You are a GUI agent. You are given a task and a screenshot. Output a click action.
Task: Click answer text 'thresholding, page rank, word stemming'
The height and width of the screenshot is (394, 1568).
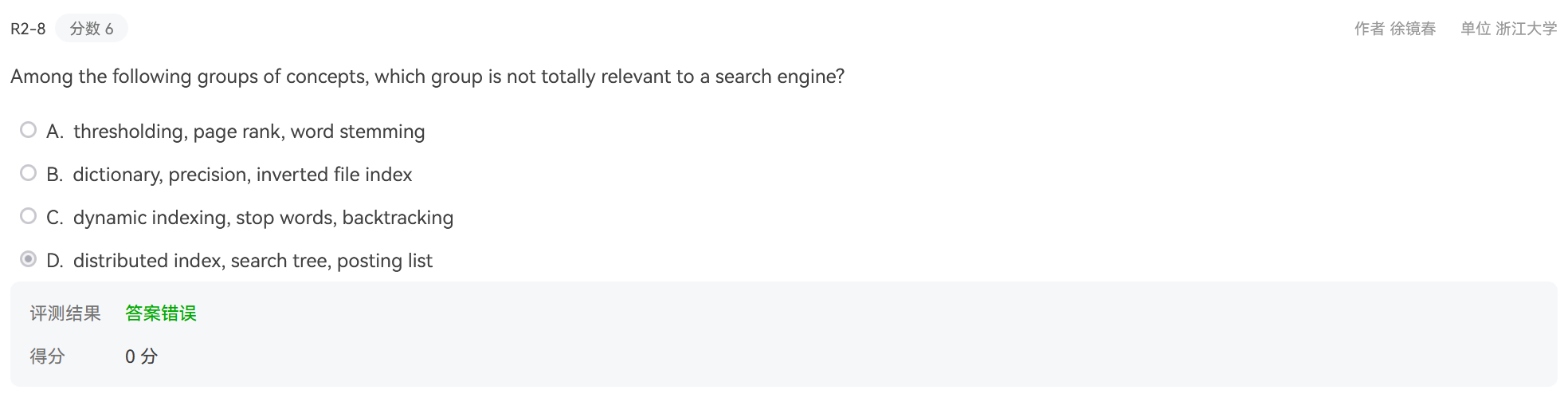click(x=249, y=132)
